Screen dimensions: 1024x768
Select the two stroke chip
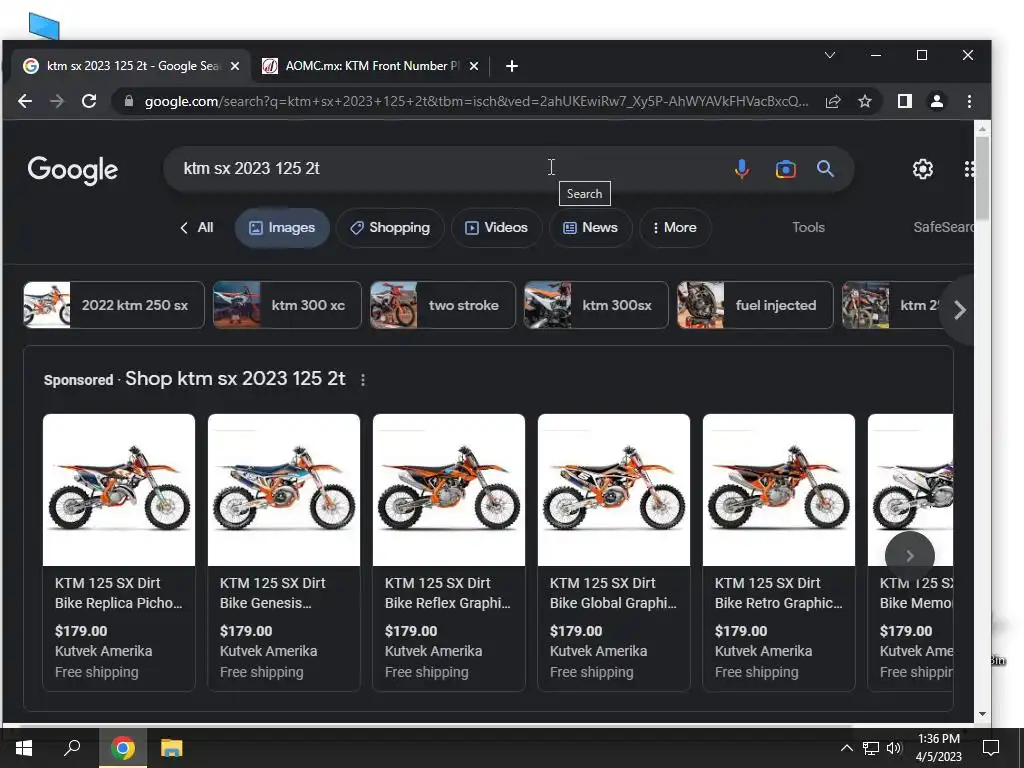[443, 305]
